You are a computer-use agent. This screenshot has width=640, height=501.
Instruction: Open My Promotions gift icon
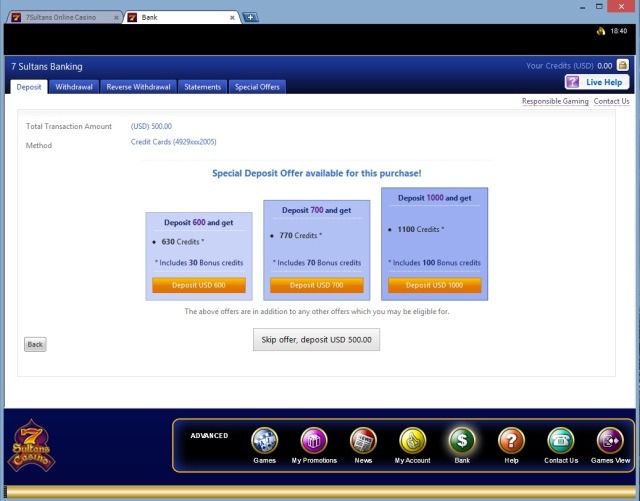[314, 441]
